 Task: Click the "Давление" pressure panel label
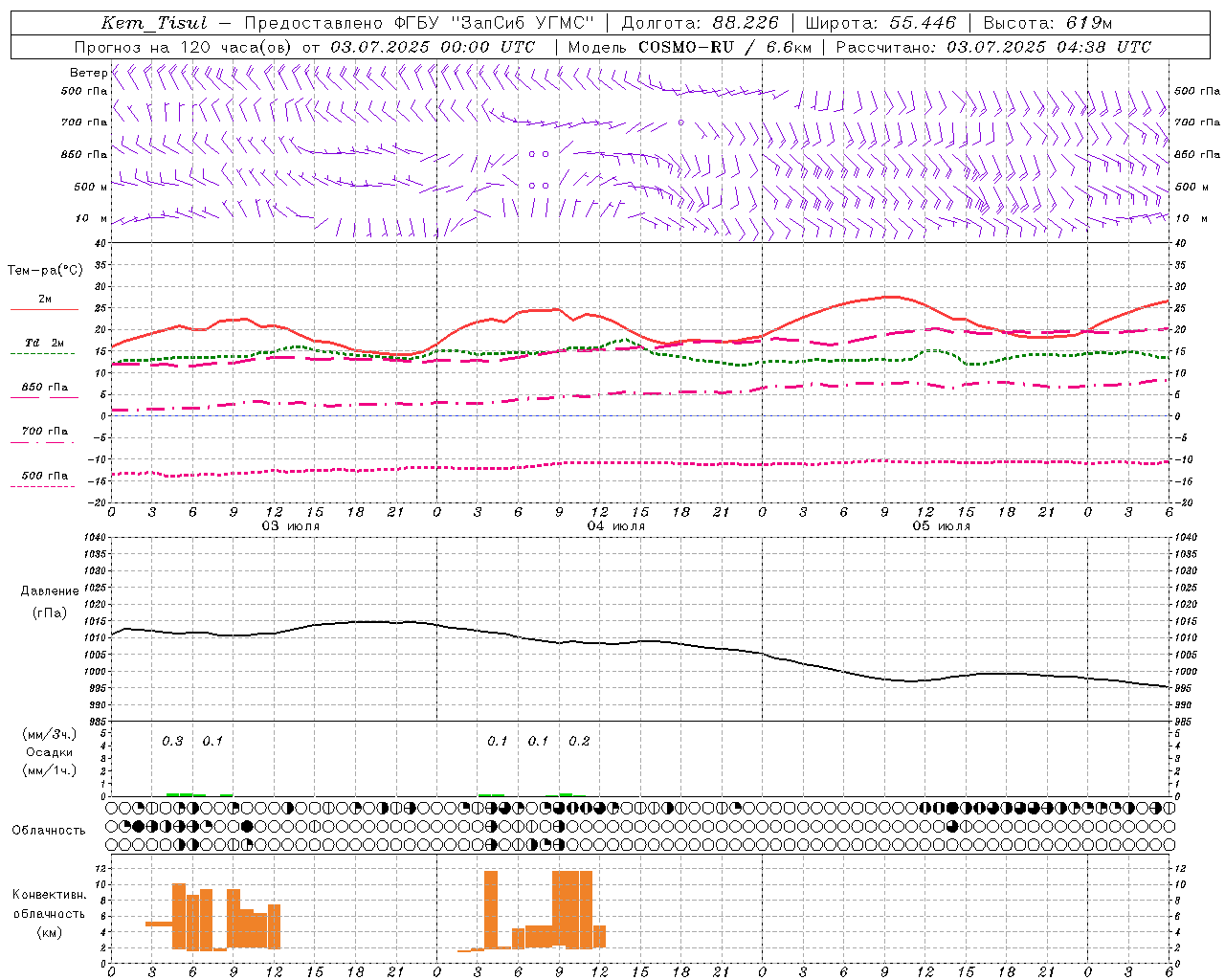(x=50, y=591)
